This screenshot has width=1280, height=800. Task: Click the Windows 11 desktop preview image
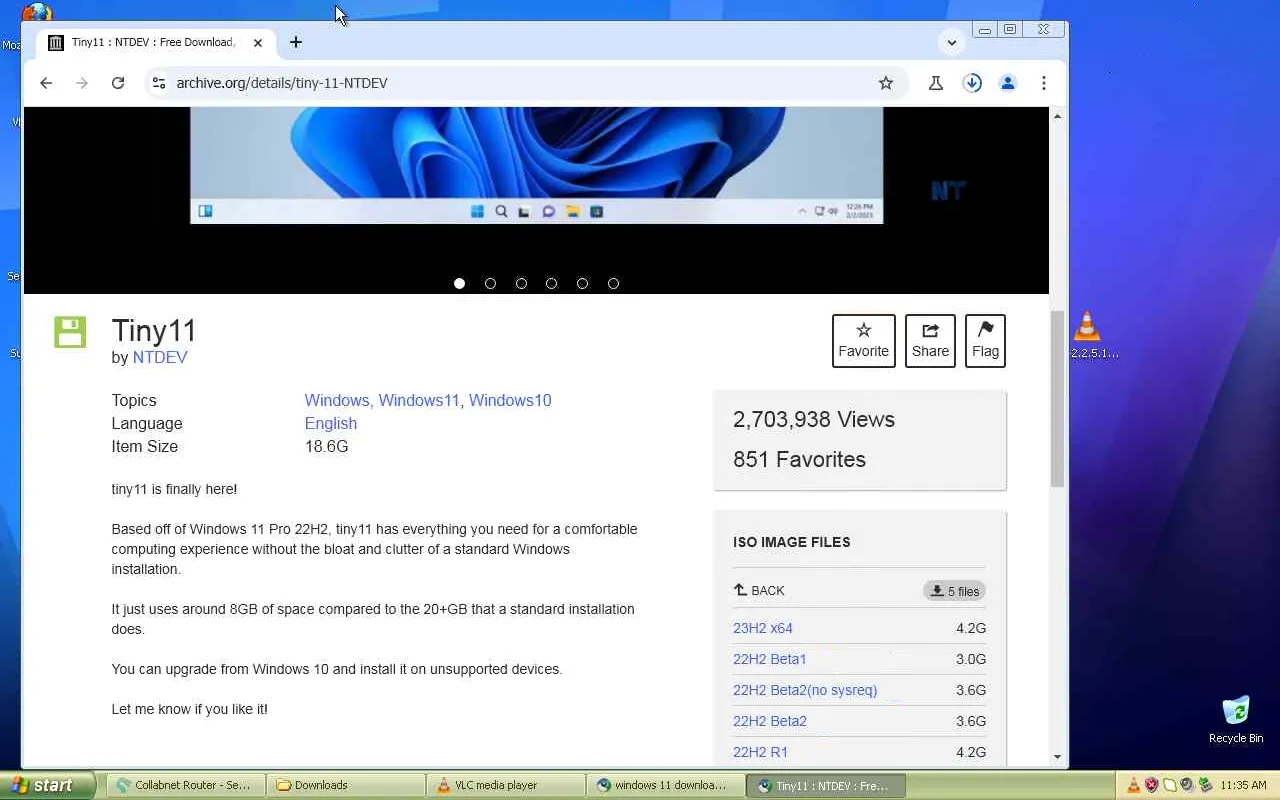pos(537,165)
